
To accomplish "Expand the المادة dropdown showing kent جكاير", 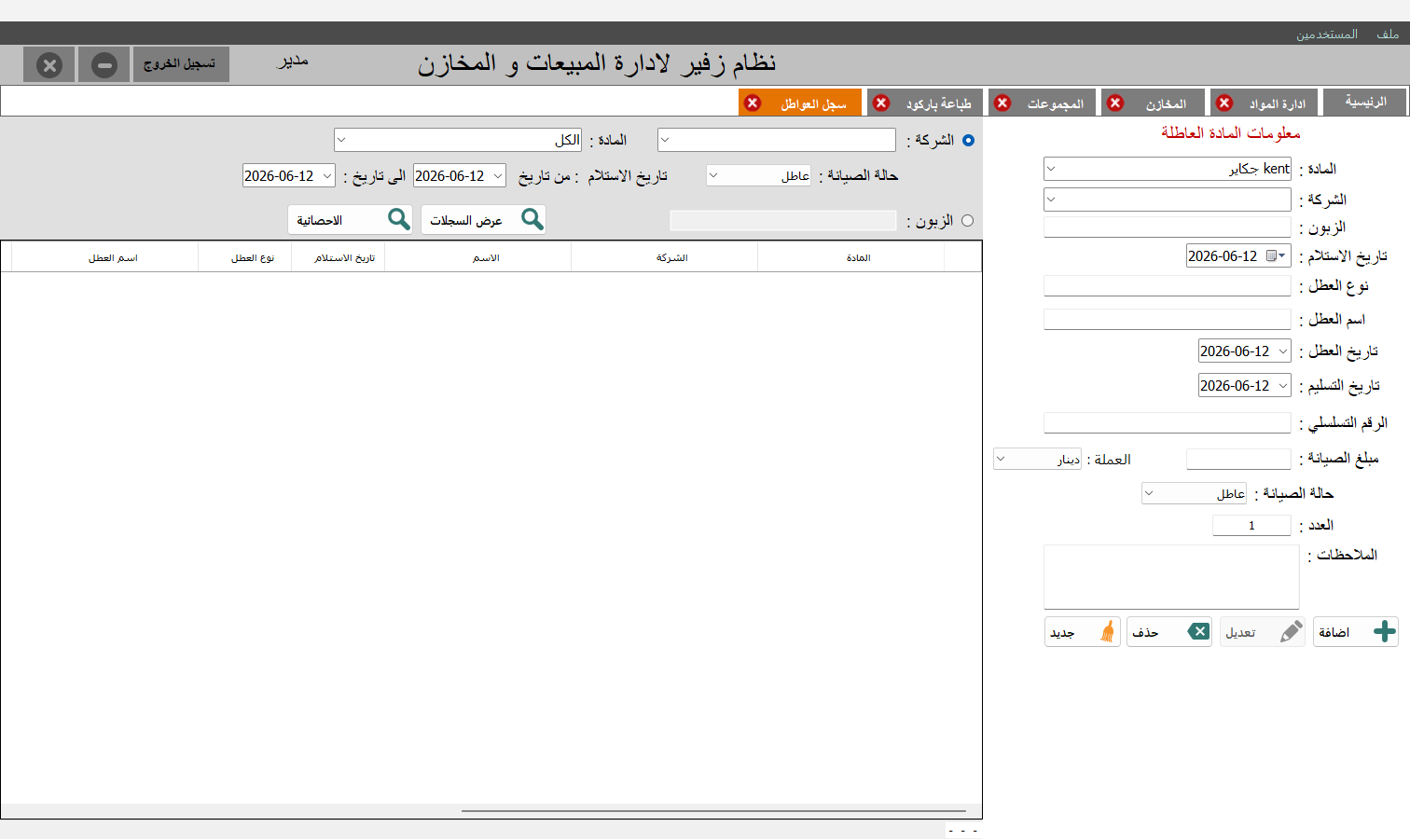I will click(x=1051, y=169).
